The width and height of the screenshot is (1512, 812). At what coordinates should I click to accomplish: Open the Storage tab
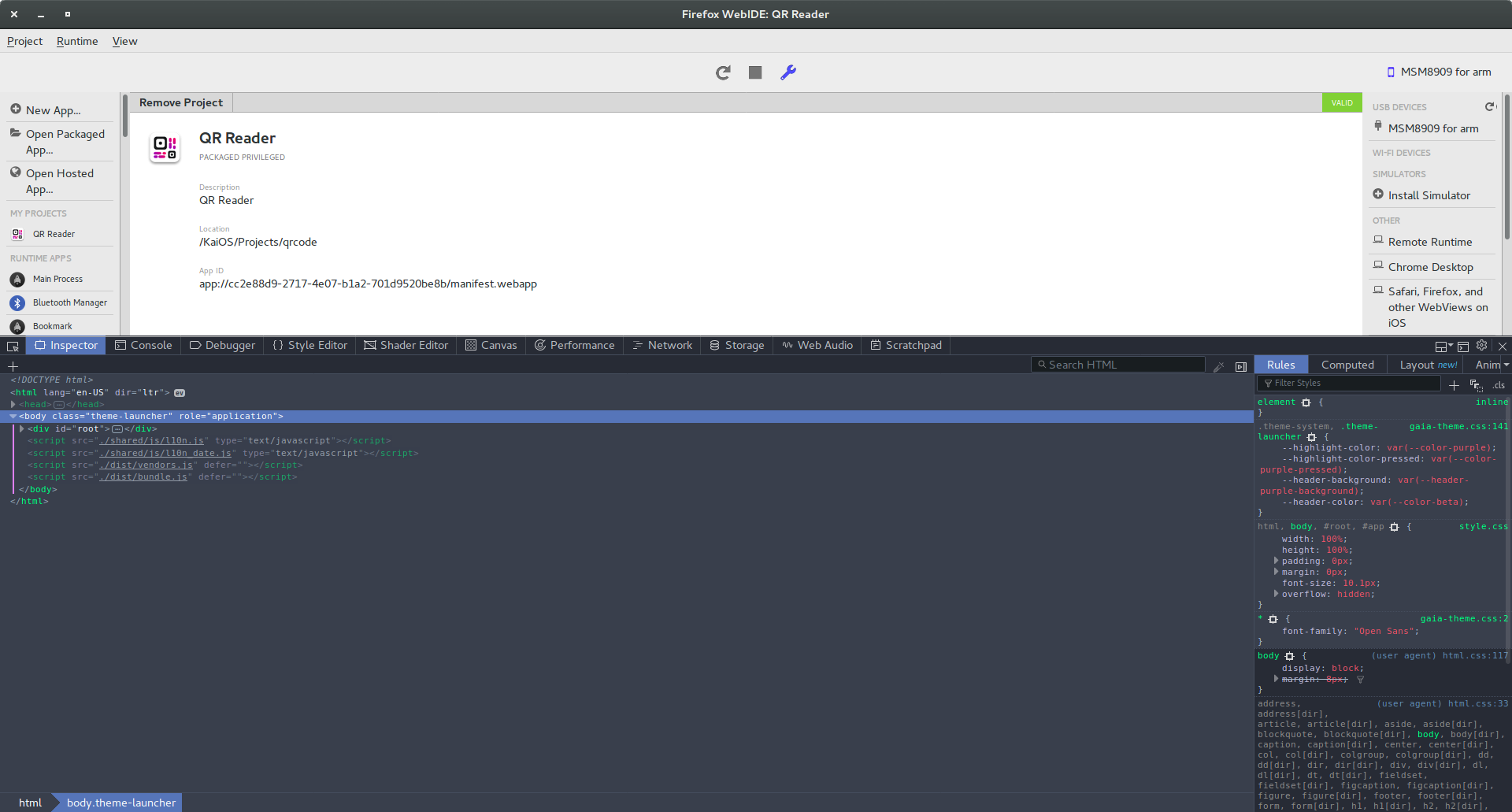point(737,346)
